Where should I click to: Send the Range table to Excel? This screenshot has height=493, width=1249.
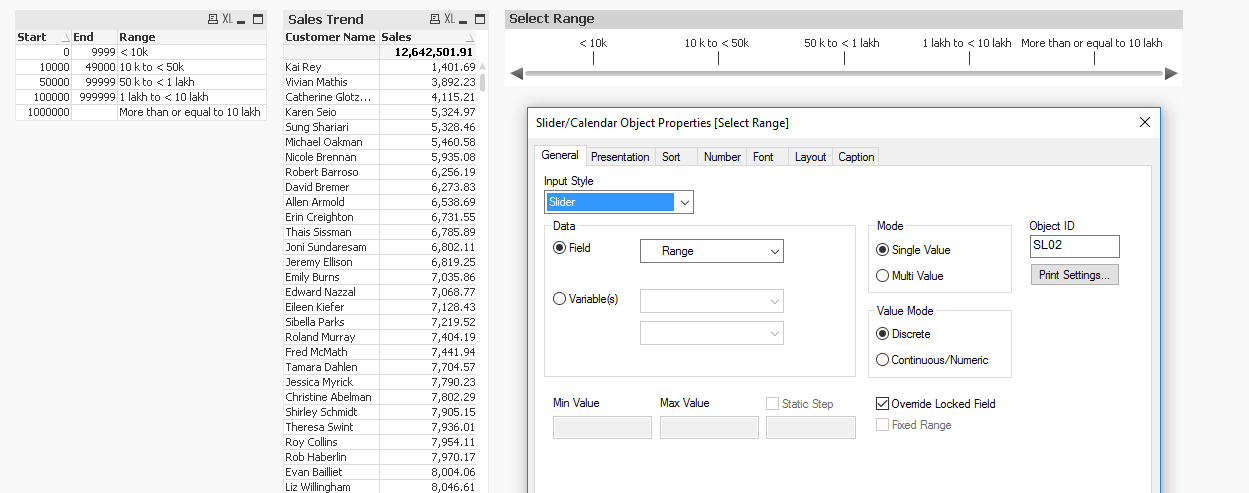pyautogui.click(x=227, y=19)
